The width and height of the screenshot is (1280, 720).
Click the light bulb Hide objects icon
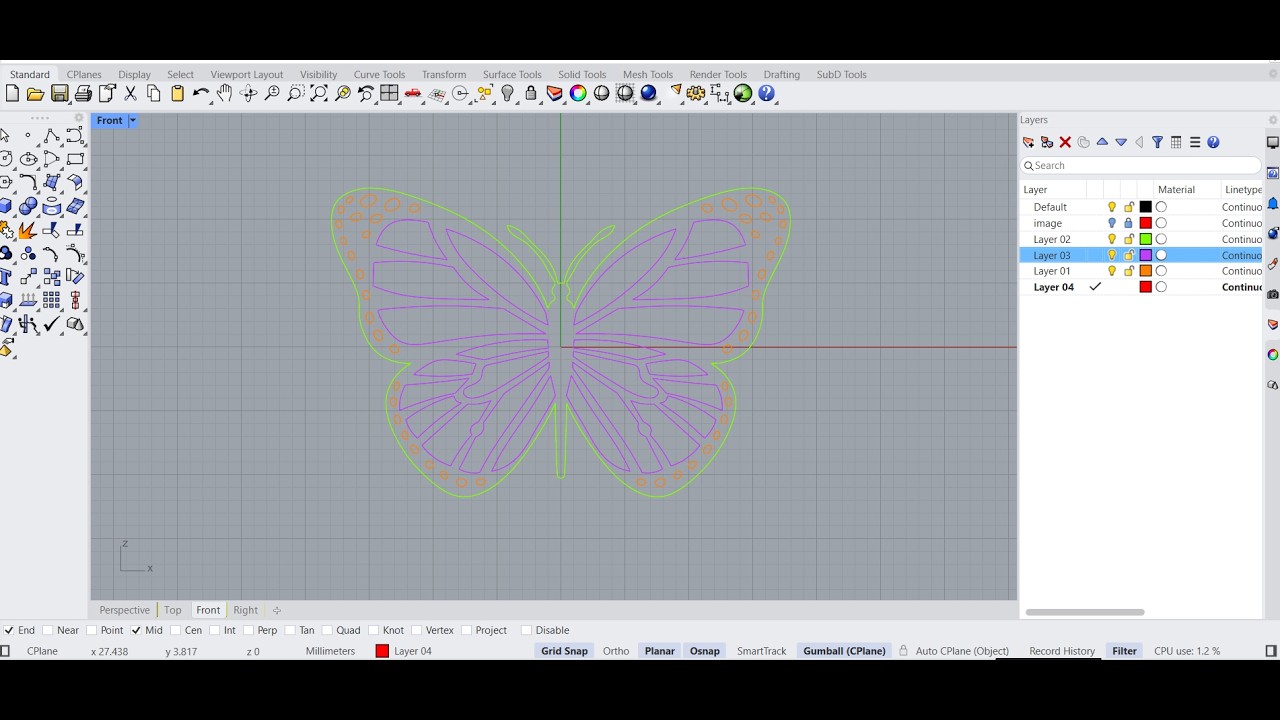(508, 94)
